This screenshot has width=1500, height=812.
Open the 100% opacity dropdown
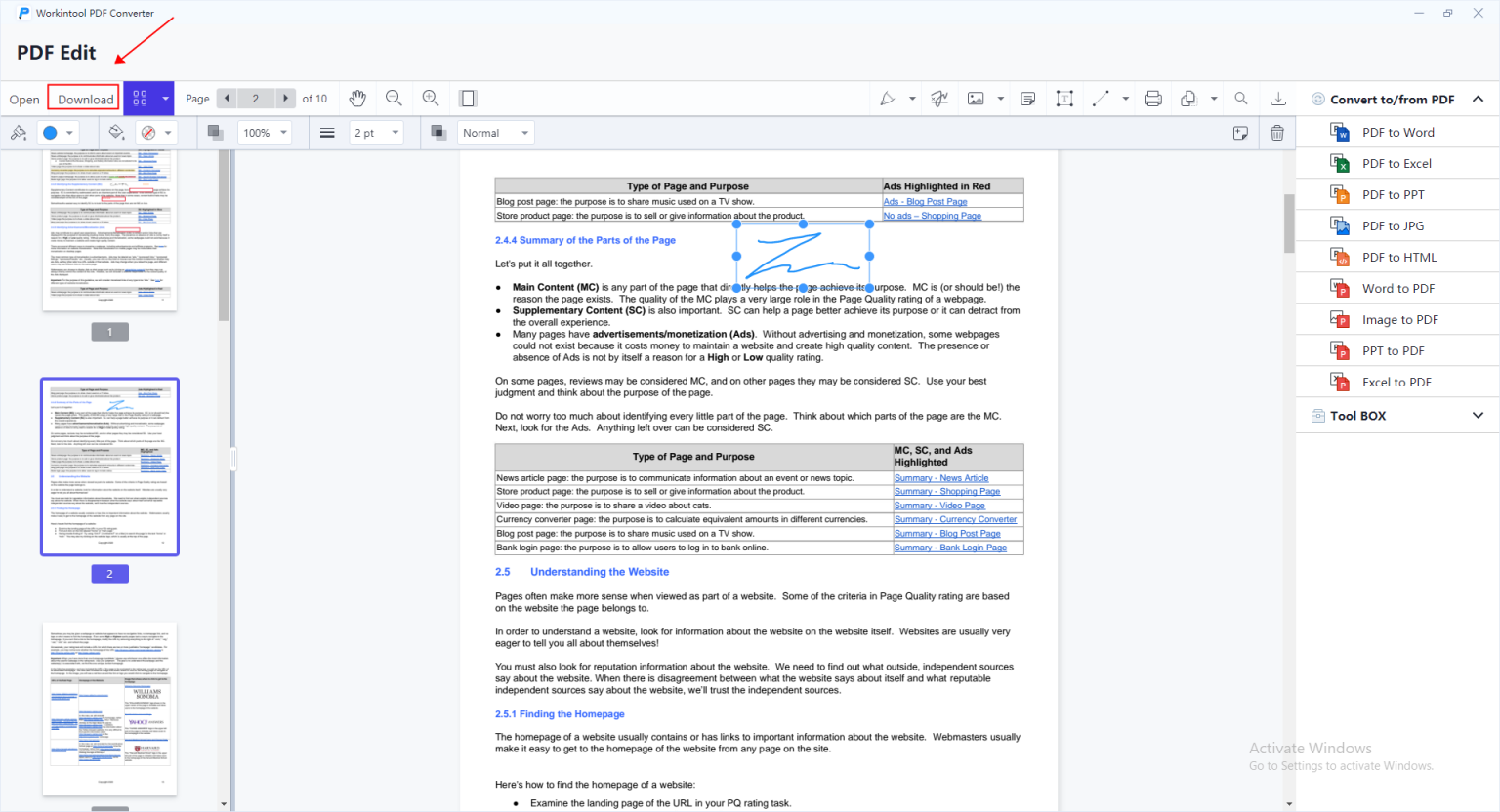coord(264,132)
